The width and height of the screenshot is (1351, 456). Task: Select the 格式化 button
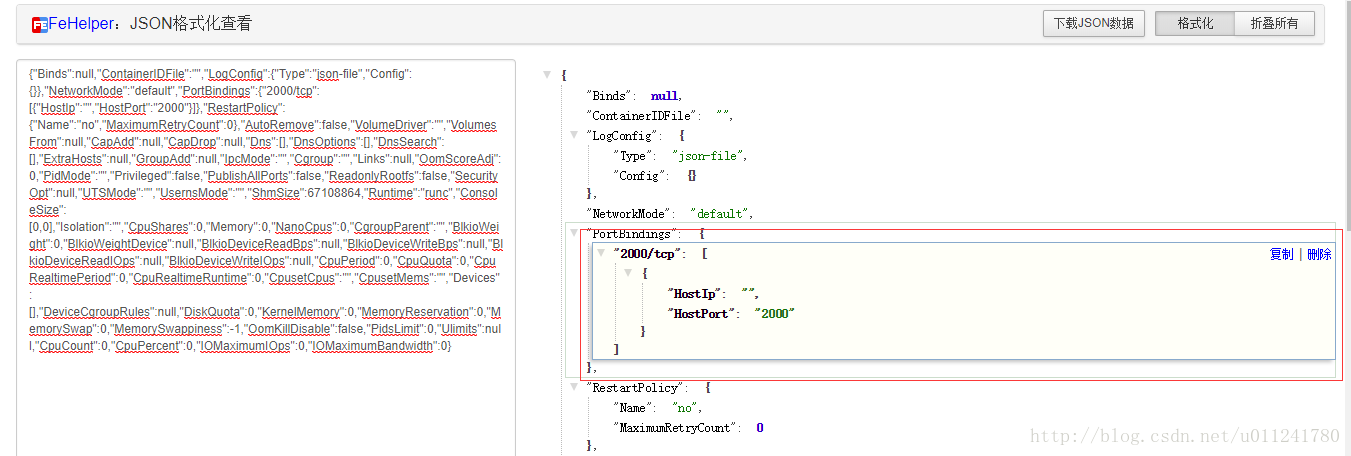[1195, 24]
